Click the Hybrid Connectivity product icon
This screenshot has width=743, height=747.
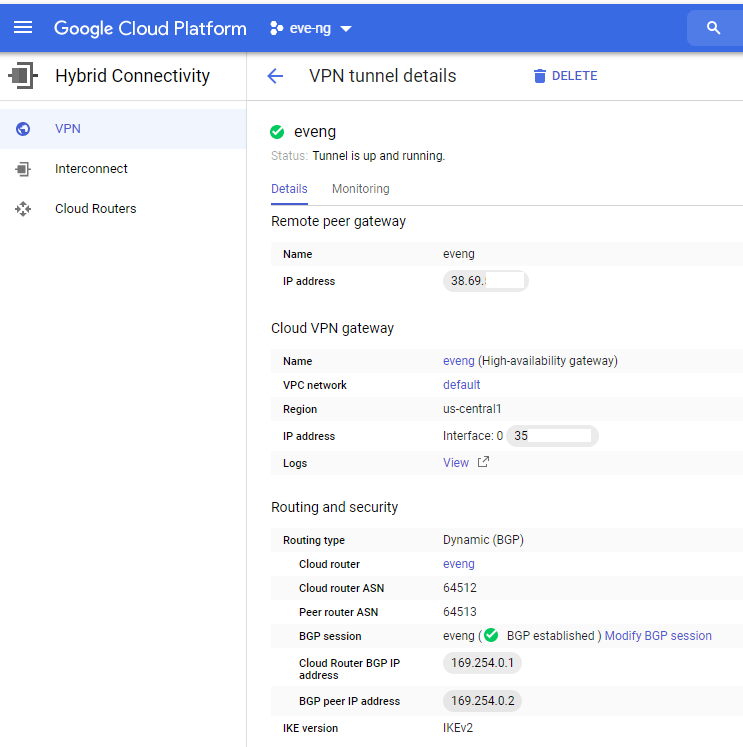23,75
